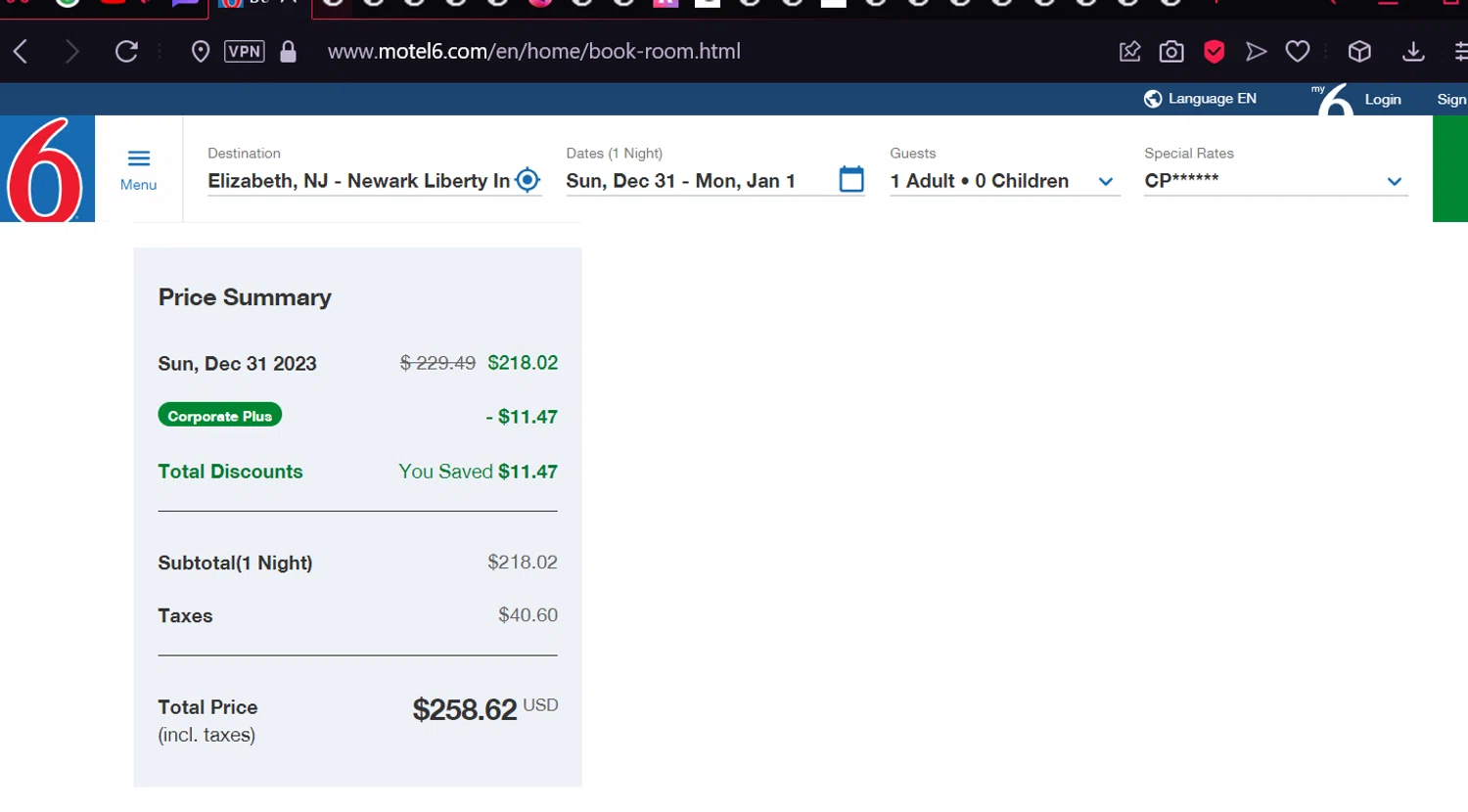
Task: Show browser downloads
Action: (1413, 51)
